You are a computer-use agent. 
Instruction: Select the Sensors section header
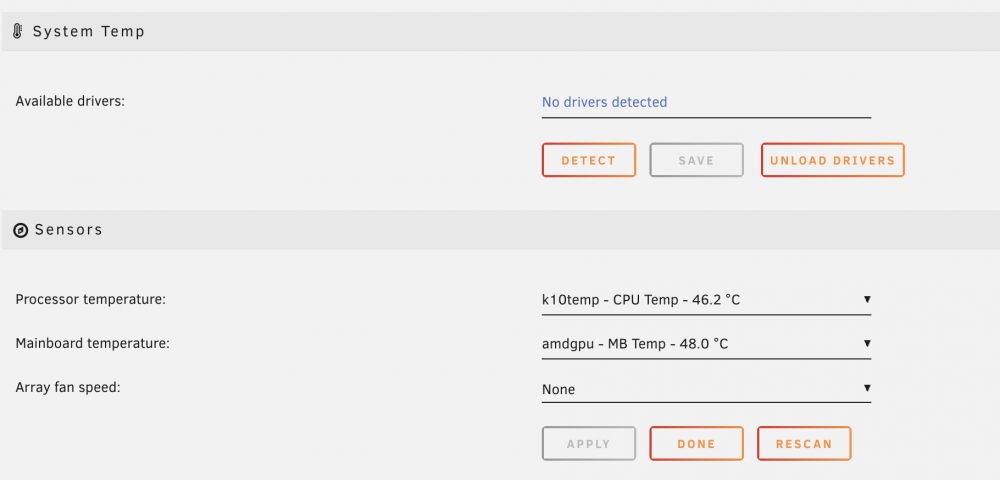click(x=501, y=230)
